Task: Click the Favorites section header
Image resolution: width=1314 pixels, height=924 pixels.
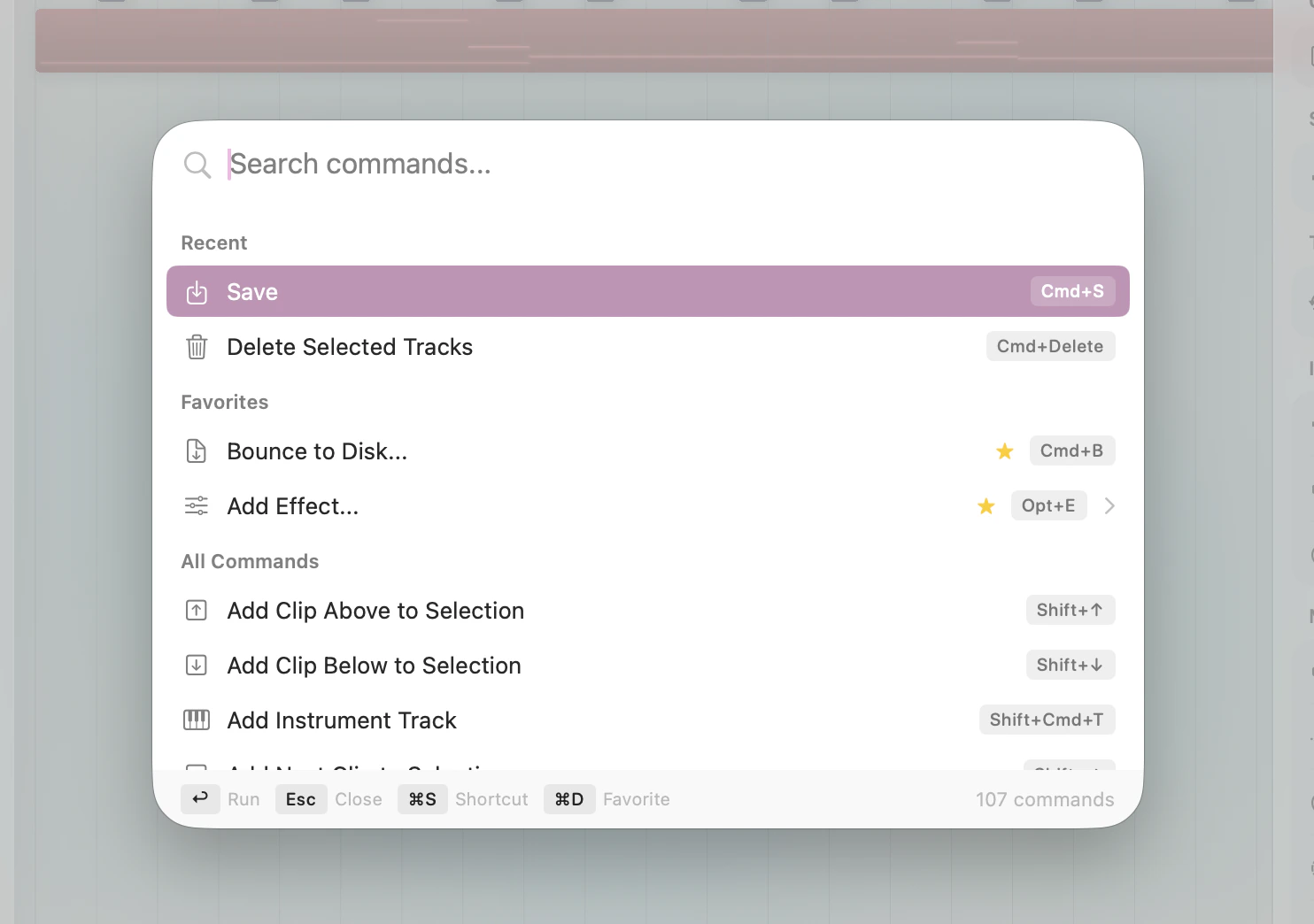Action: click(225, 402)
